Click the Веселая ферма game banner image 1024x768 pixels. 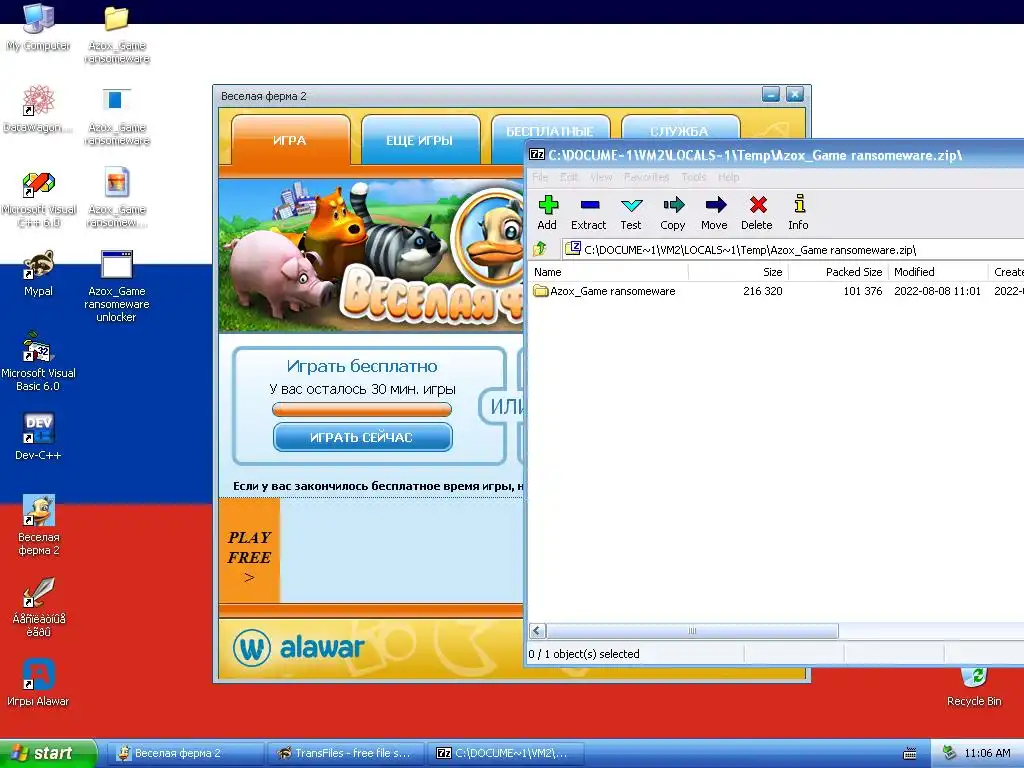(372, 256)
